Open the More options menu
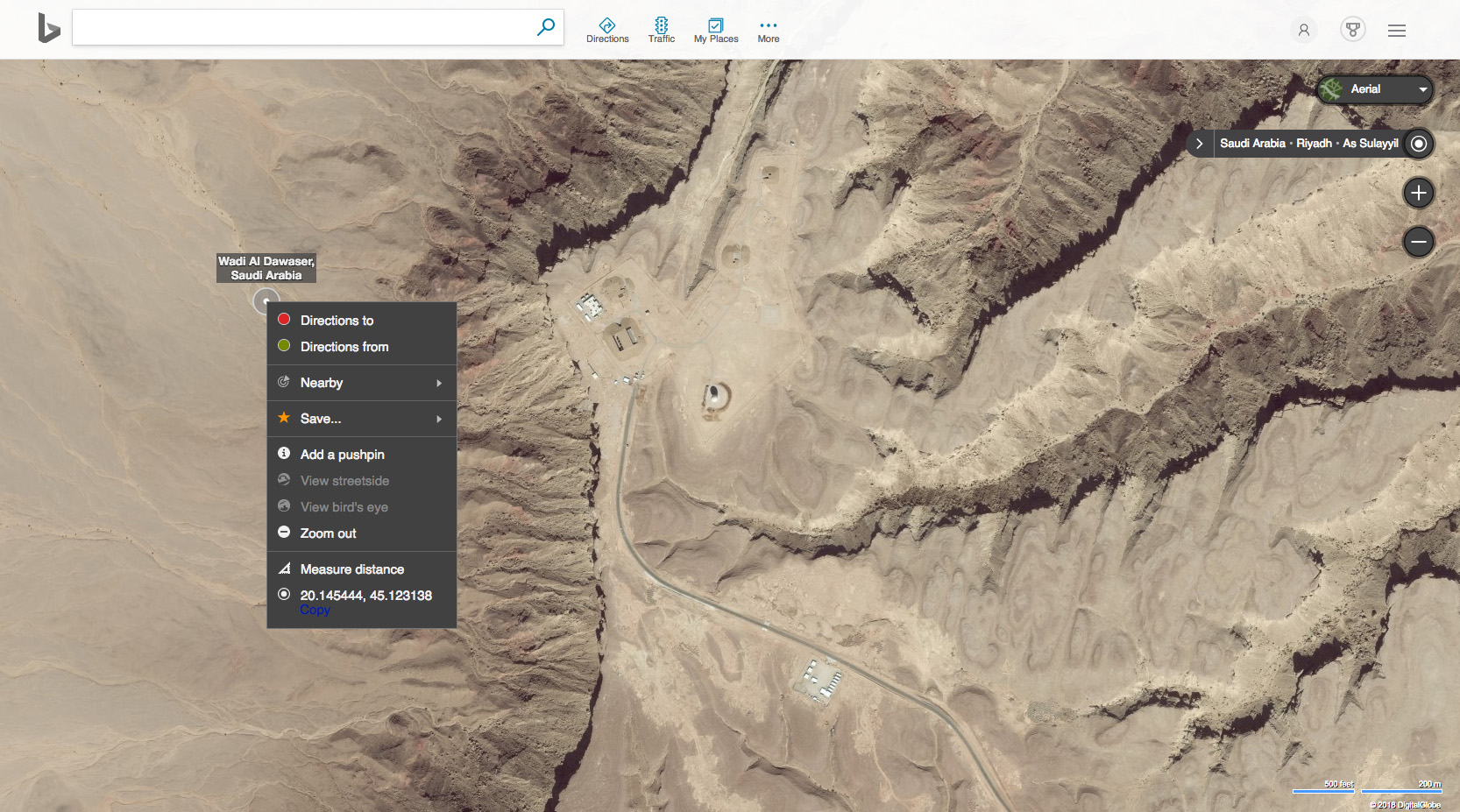Viewport: 1460px width, 812px height. click(x=768, y=30)
